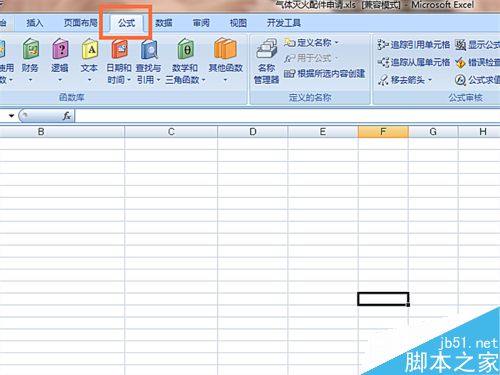Screen dimensions: 500x375
Task: Select the 公式 ribbon tab
Action: point(126,23)
